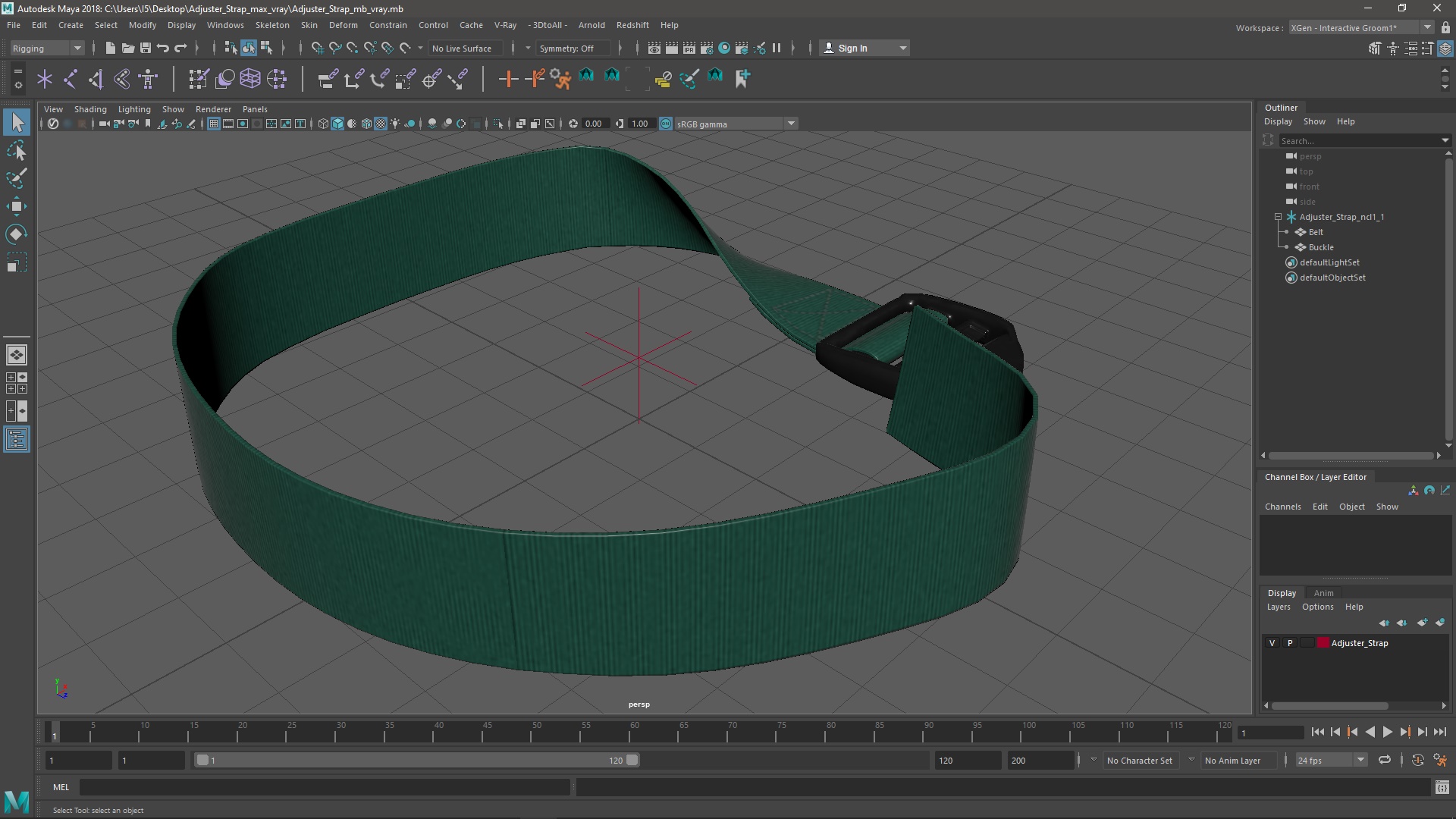Screen dimensions: 1456x819
Task: Open the viewport Renderer menu
Action: point(213,109)
